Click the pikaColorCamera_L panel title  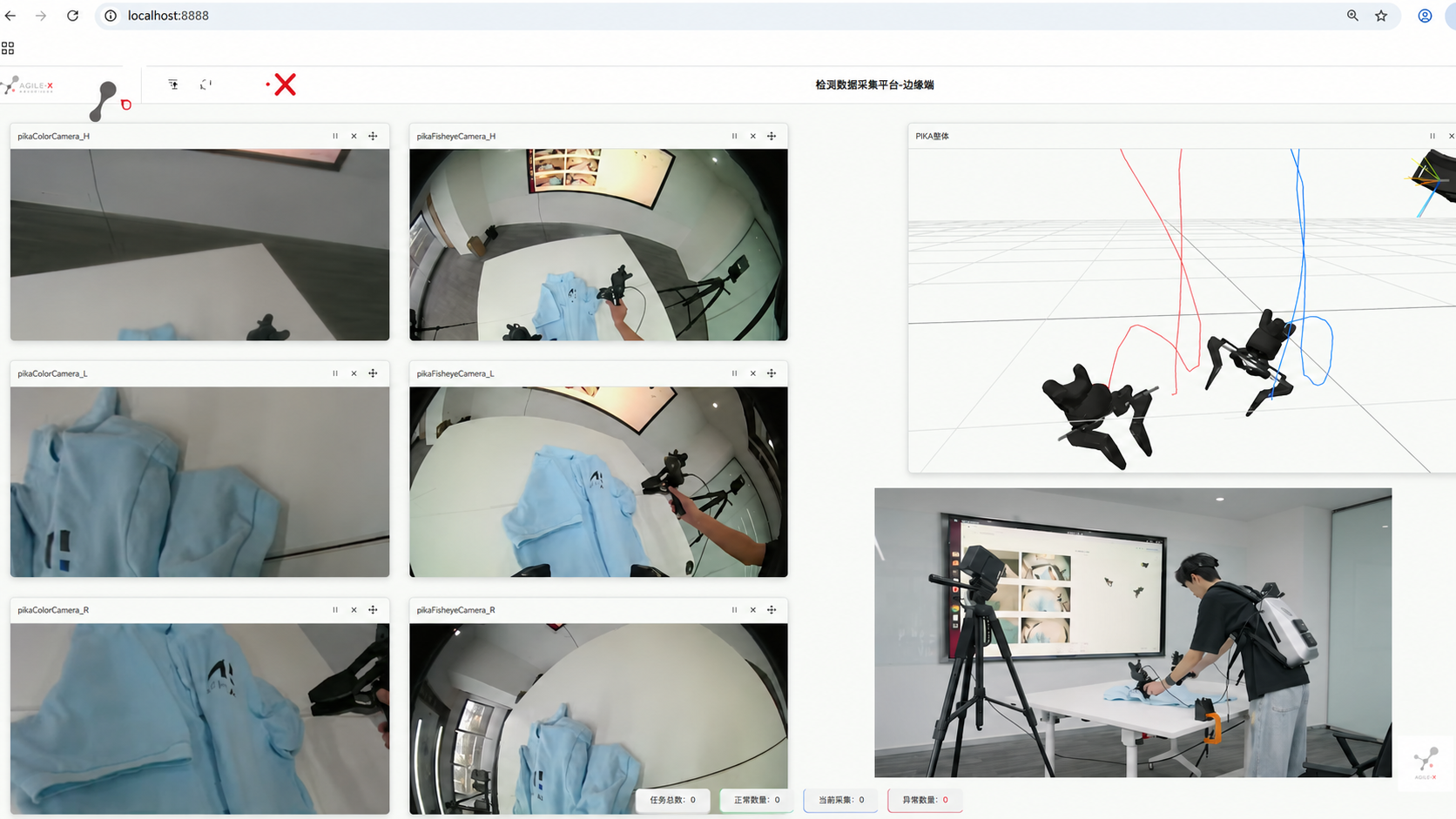coord(52,373)
